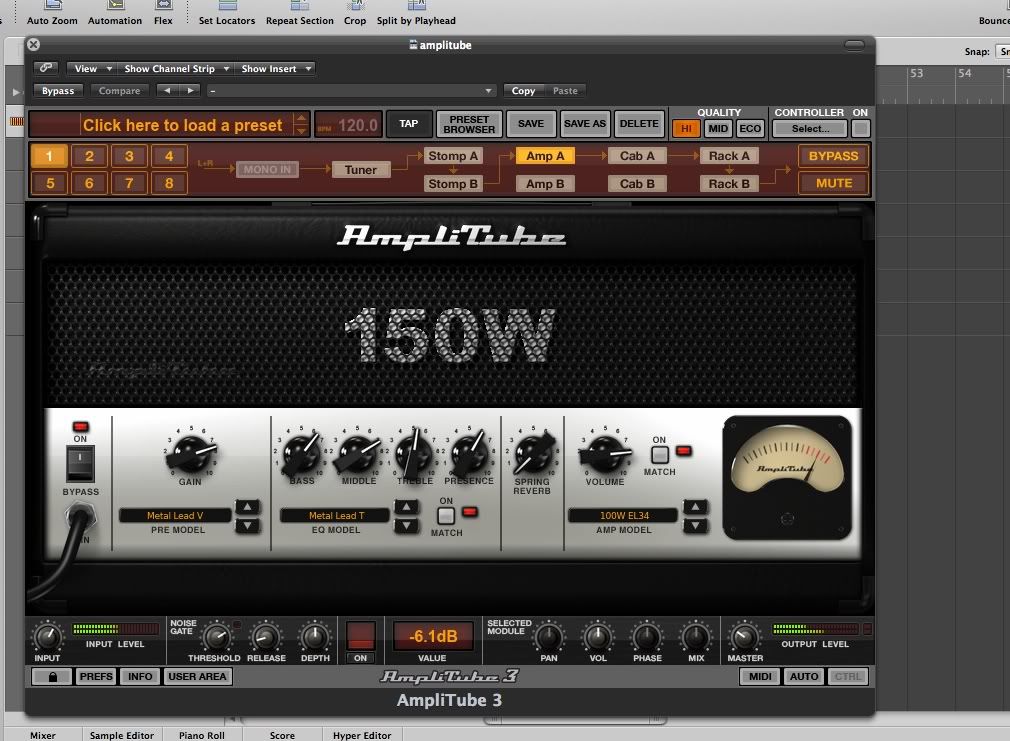1010x741 pixels.
Task: Open the PRESET BROWSER
Action: [469, 124]
